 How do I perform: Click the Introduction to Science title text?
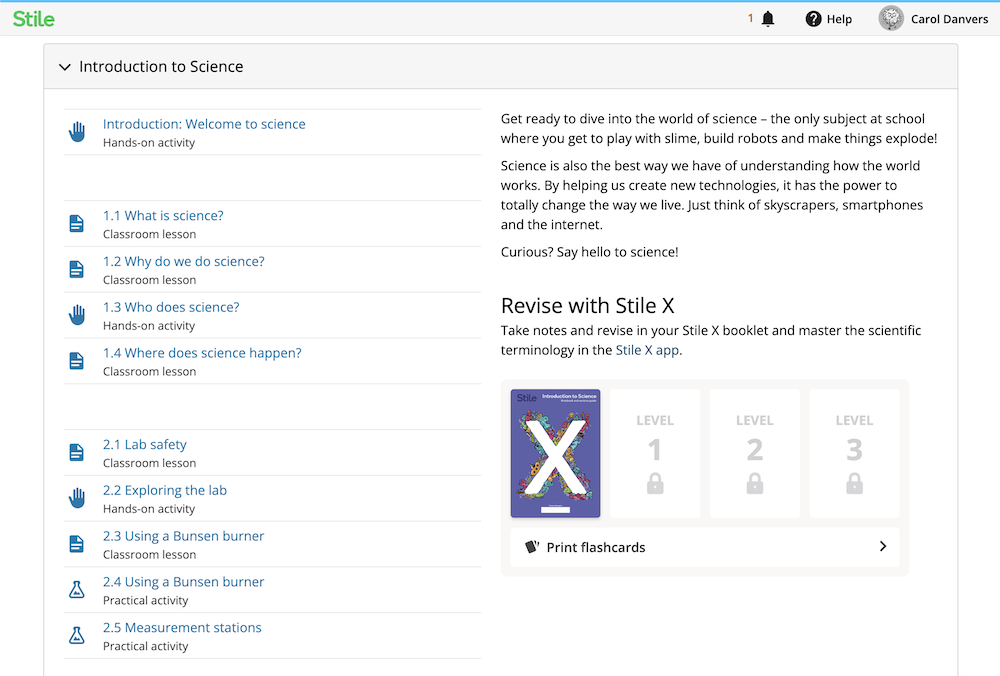(x=161, y=67)
